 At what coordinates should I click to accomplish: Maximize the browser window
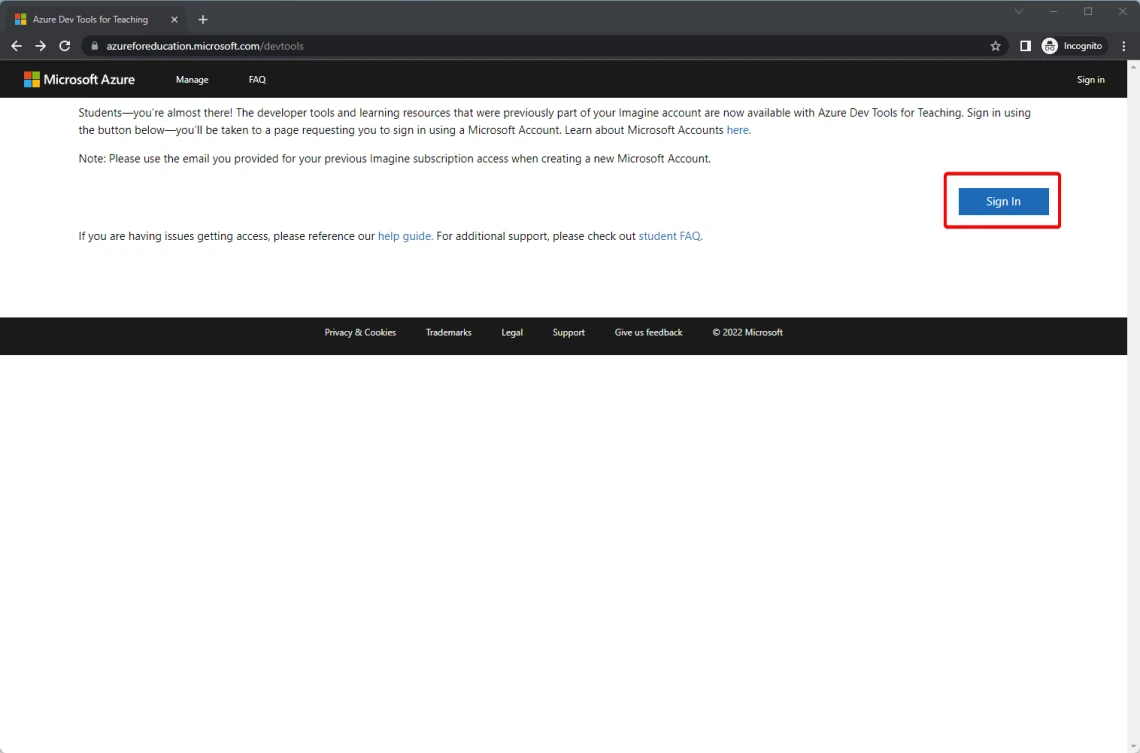pyautogui.click(x=1088, y=12)
